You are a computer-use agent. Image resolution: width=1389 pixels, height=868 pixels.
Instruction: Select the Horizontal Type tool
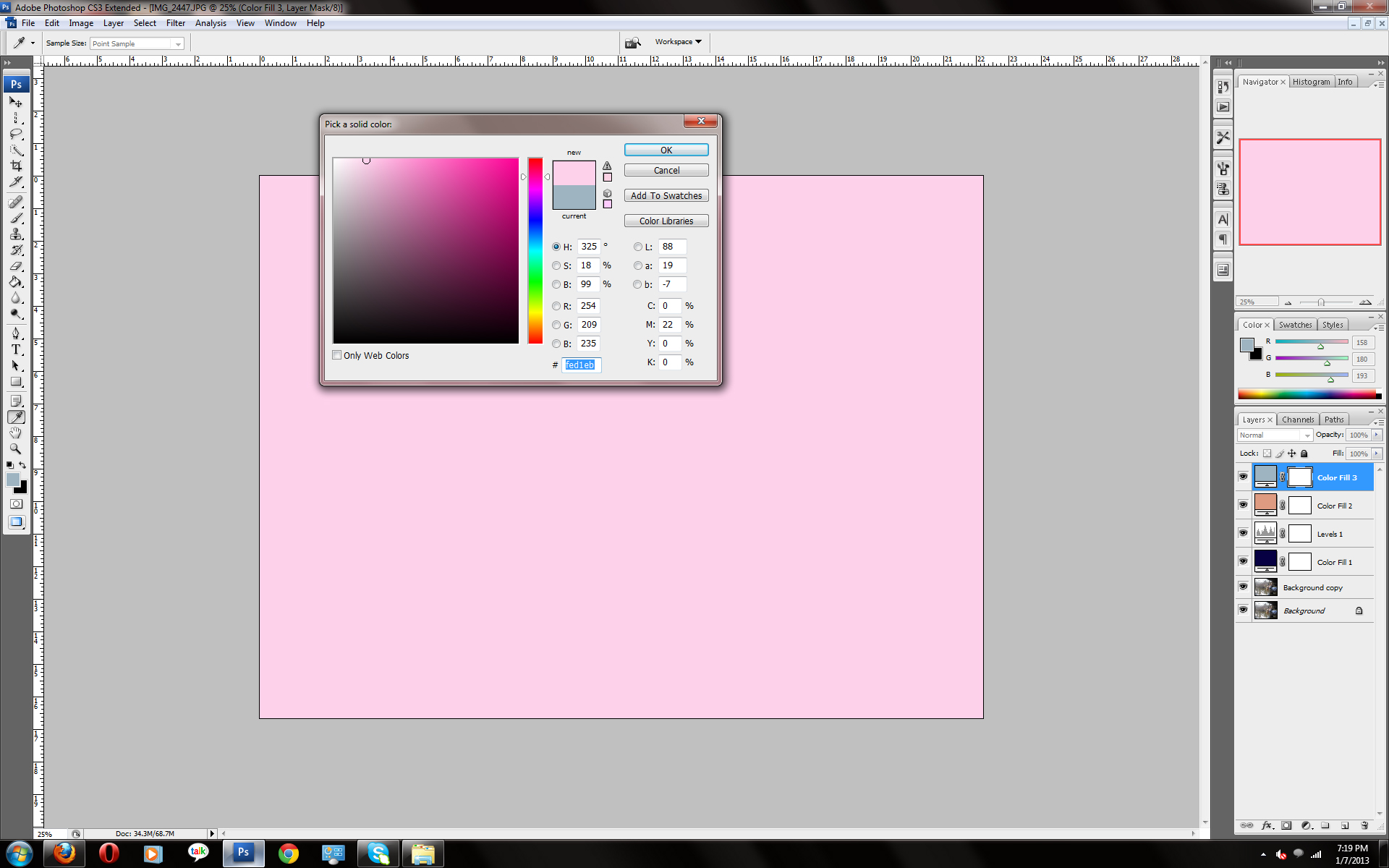pos(16,349)
